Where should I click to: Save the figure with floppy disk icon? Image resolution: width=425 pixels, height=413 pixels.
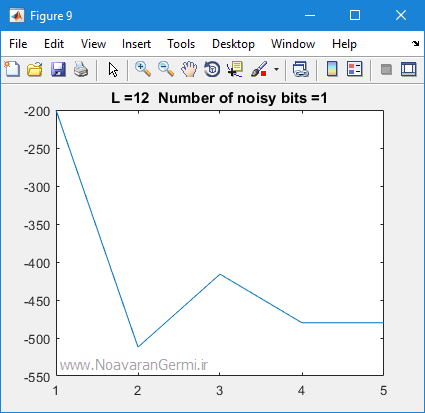pos(58,69)
